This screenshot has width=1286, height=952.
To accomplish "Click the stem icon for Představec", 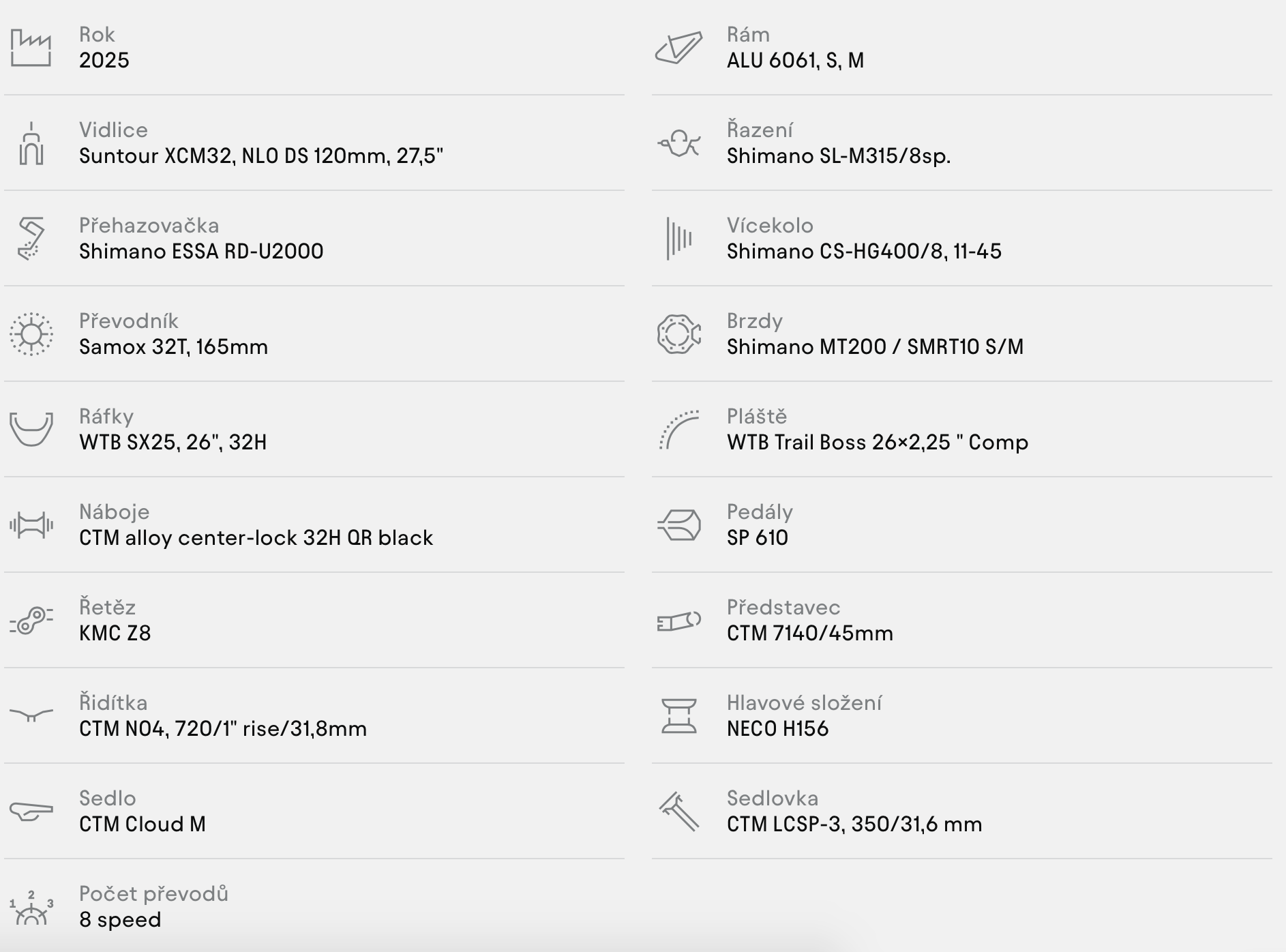I will click(678, 621).
